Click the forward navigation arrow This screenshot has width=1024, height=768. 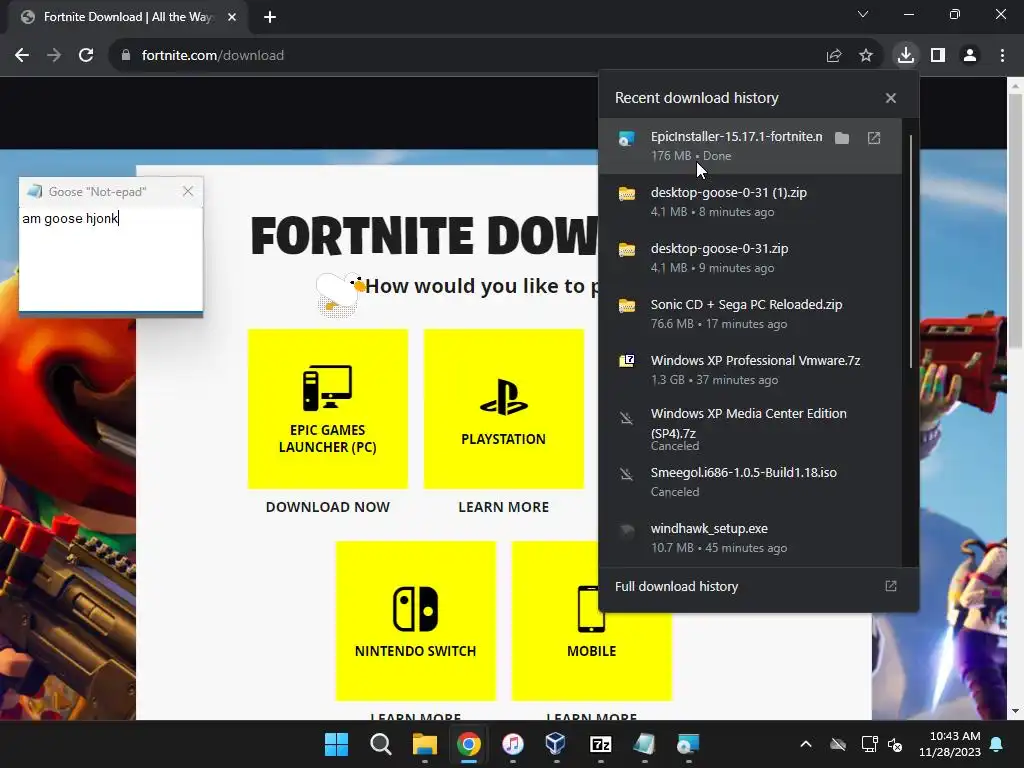click(54, 56)
